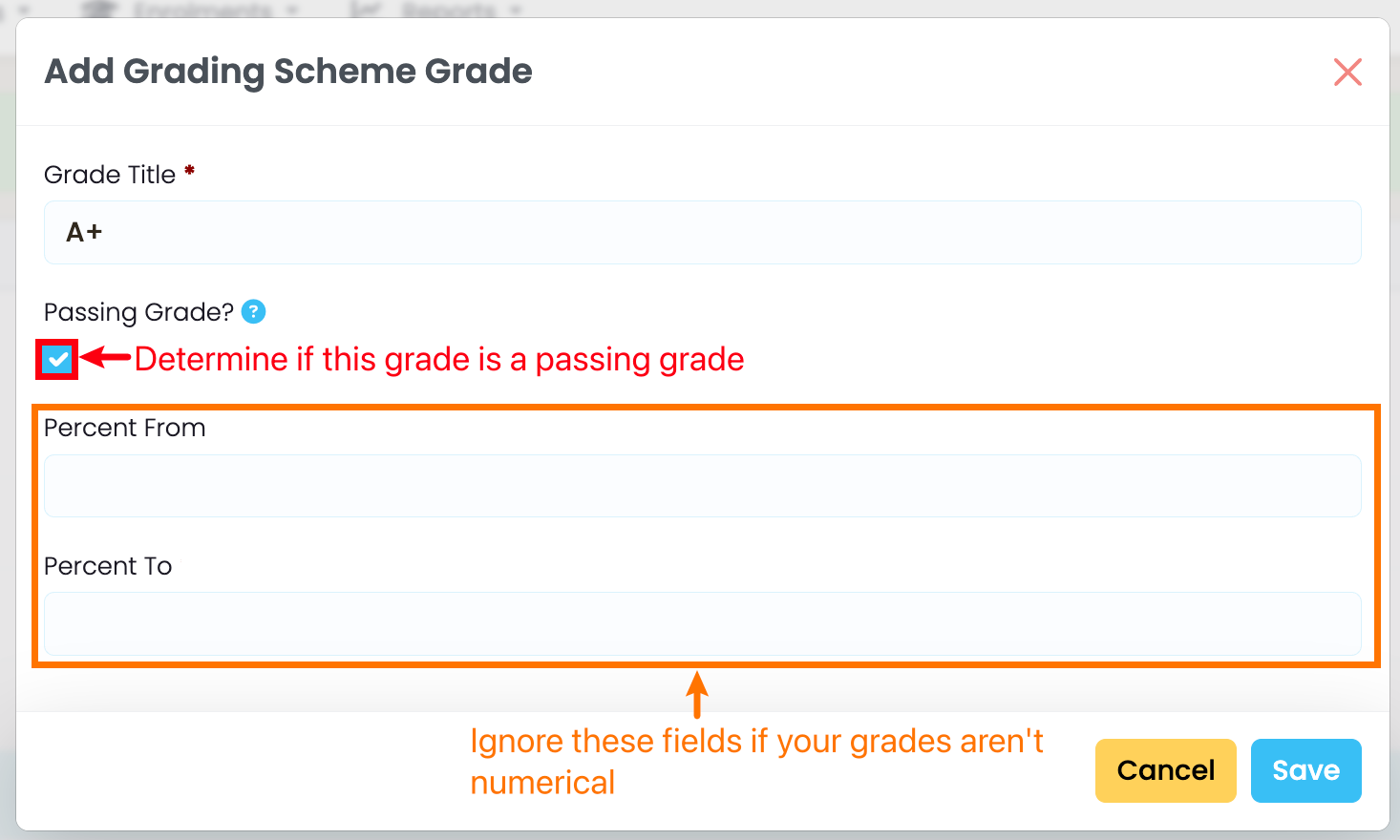Select the Percent To input field
This screenshot has height=840, width=1400.
point(702,623)
